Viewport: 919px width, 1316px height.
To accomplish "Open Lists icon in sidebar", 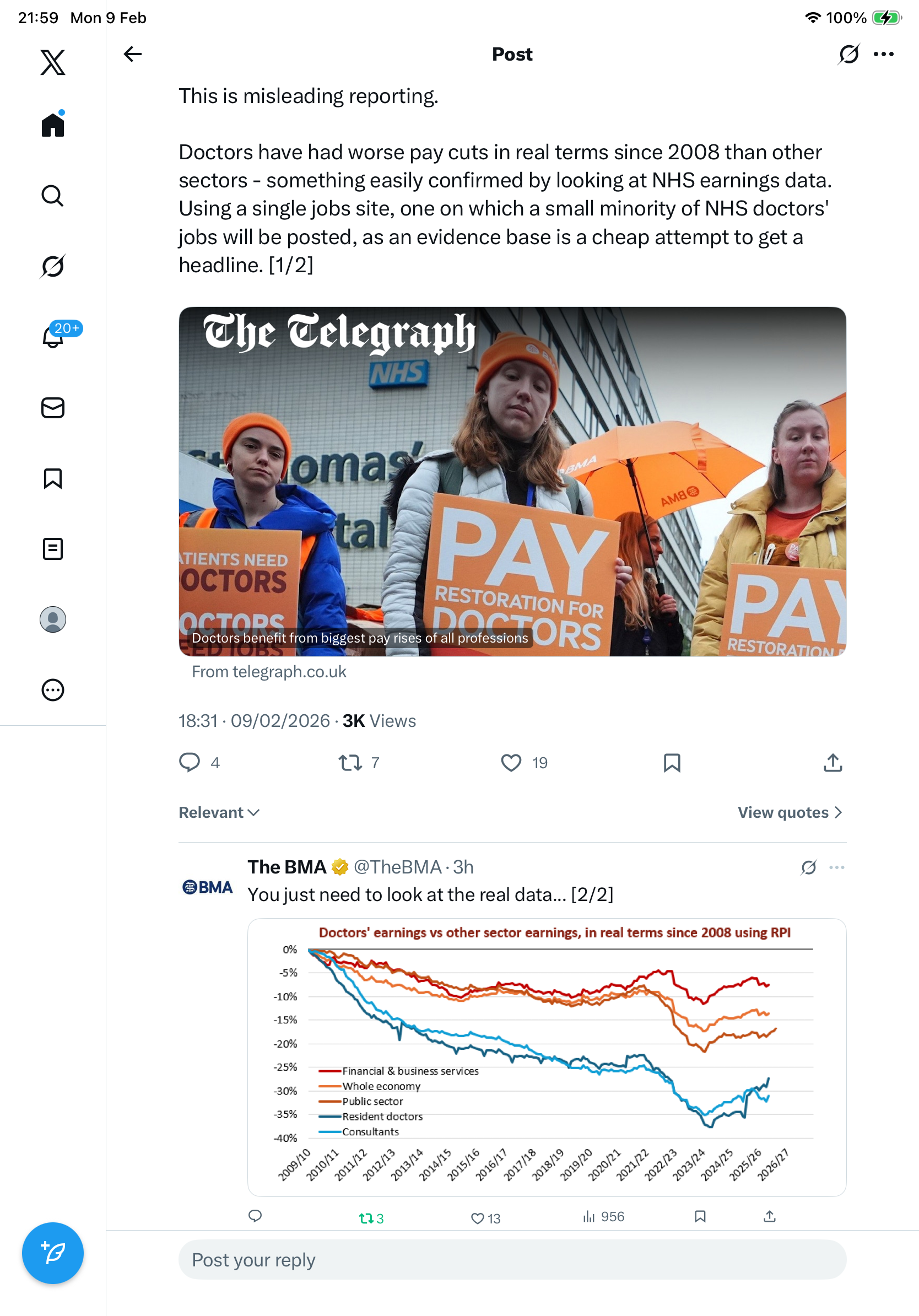I will [x=53, y=548].
